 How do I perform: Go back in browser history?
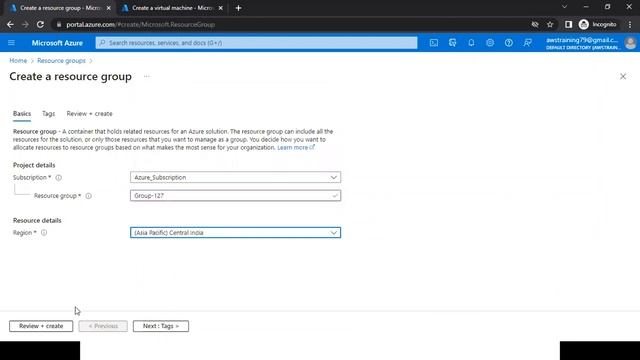(x=10, y=24)
